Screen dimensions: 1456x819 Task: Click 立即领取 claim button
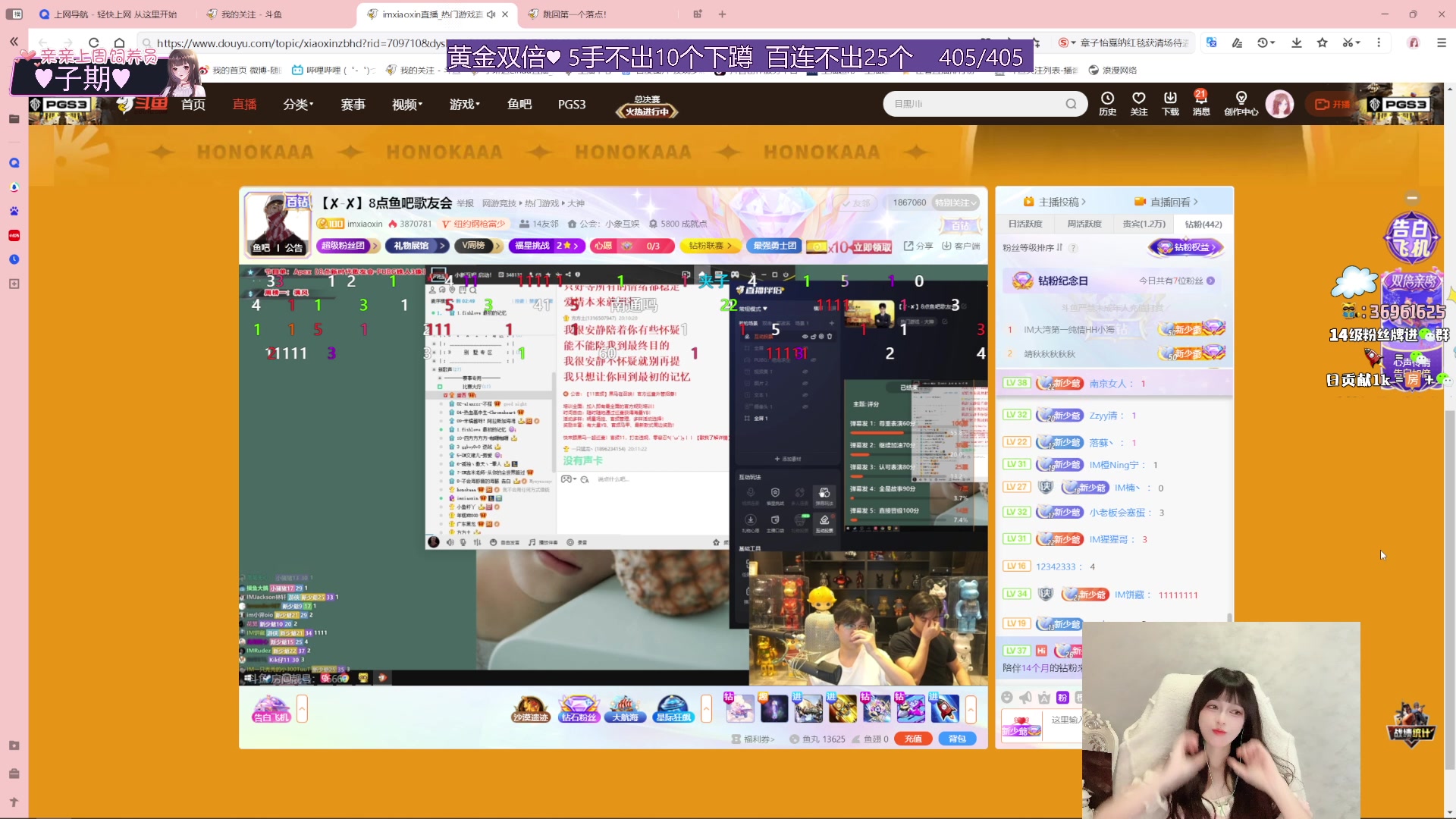[x=872, y=247]
